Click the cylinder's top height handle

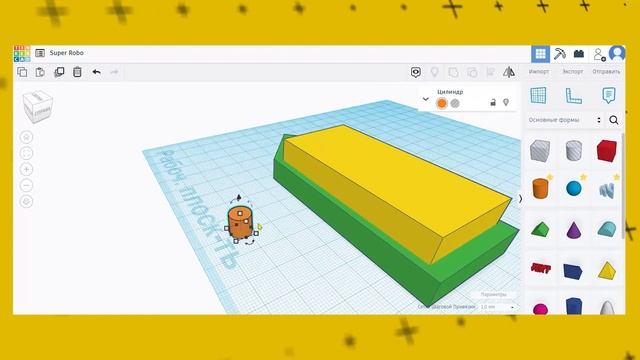[240, 213]
